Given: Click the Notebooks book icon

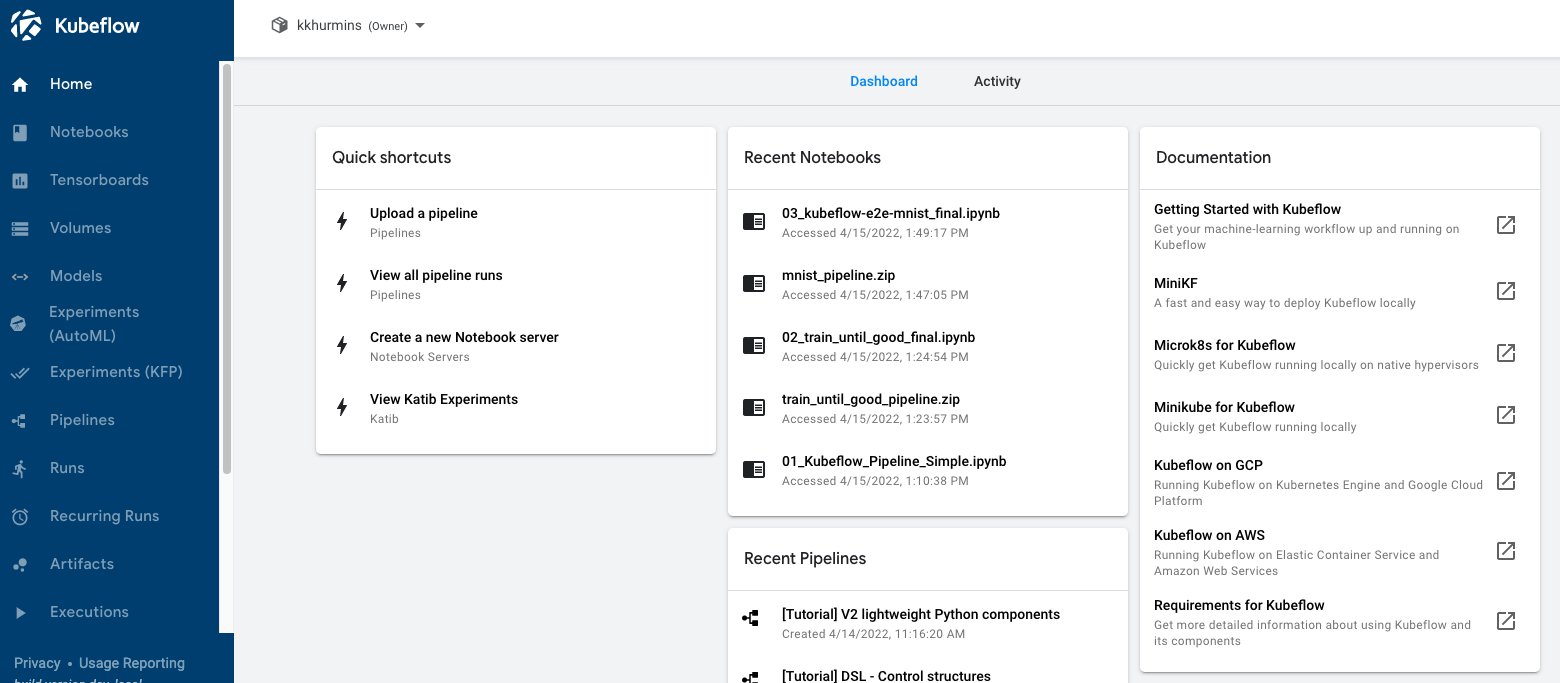Looking at the screenshot, I should pyautogui.click(x=19, y=133).
